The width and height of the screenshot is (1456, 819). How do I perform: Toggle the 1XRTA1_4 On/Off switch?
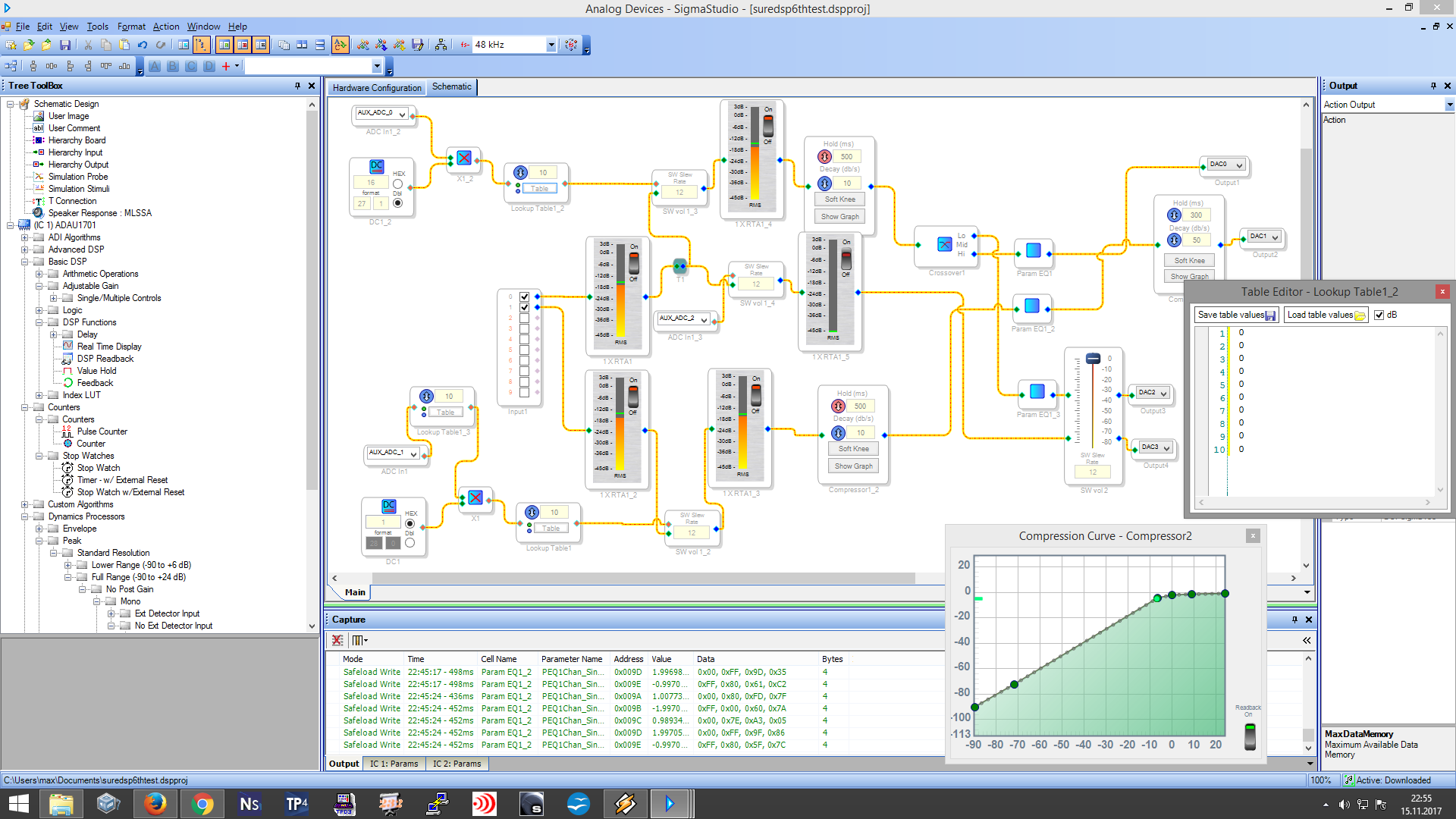click(767, 126)
